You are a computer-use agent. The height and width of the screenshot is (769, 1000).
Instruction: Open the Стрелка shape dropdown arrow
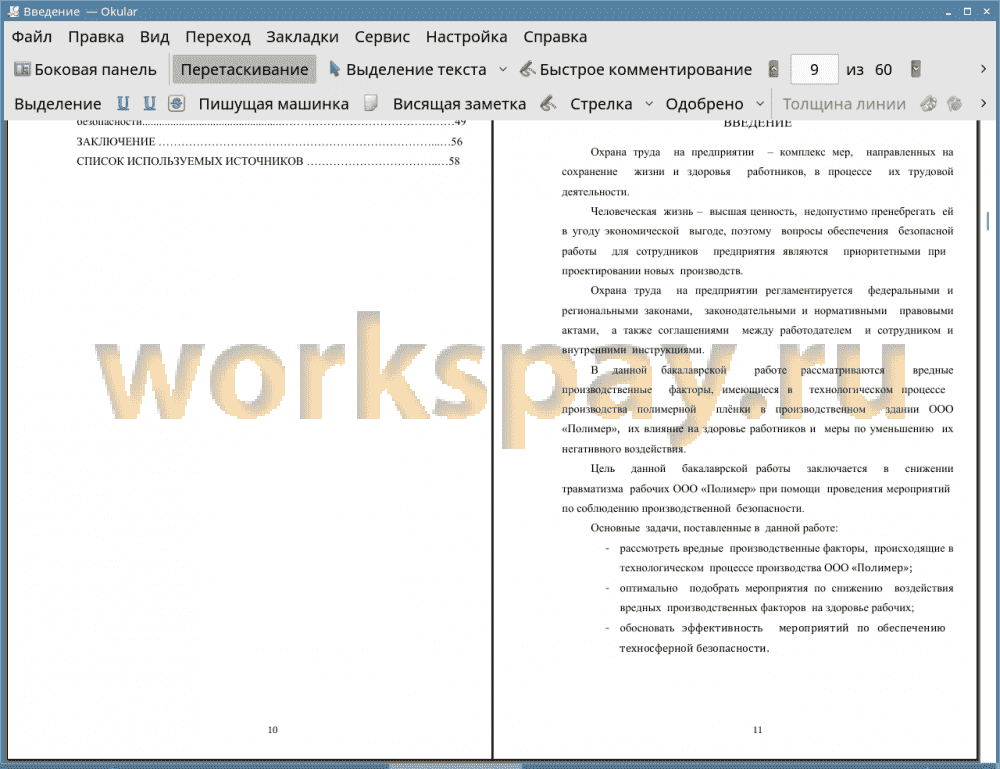tap(649, 103)
